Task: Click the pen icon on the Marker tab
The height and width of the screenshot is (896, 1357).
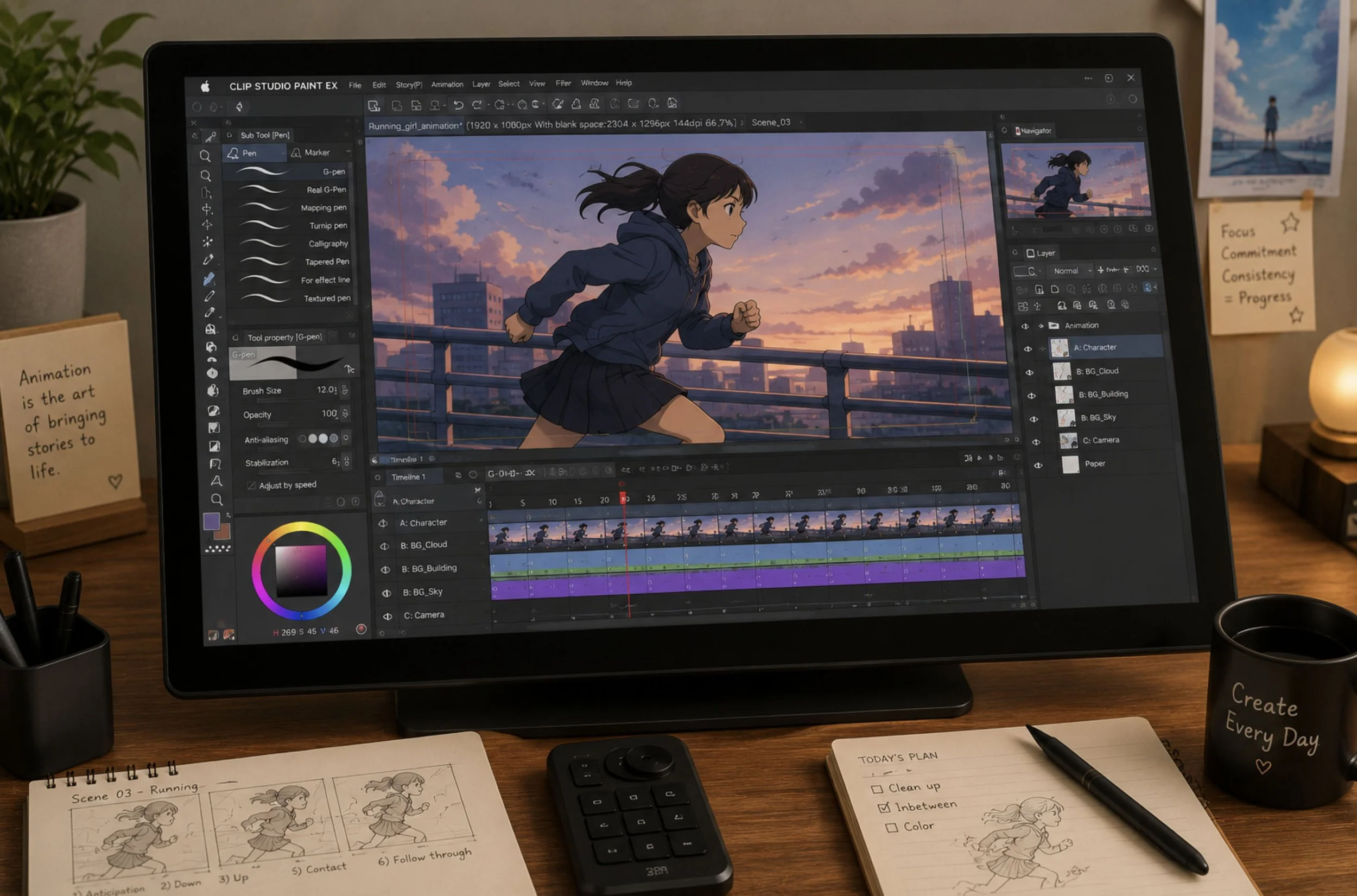Action: (x=295, y=152)
